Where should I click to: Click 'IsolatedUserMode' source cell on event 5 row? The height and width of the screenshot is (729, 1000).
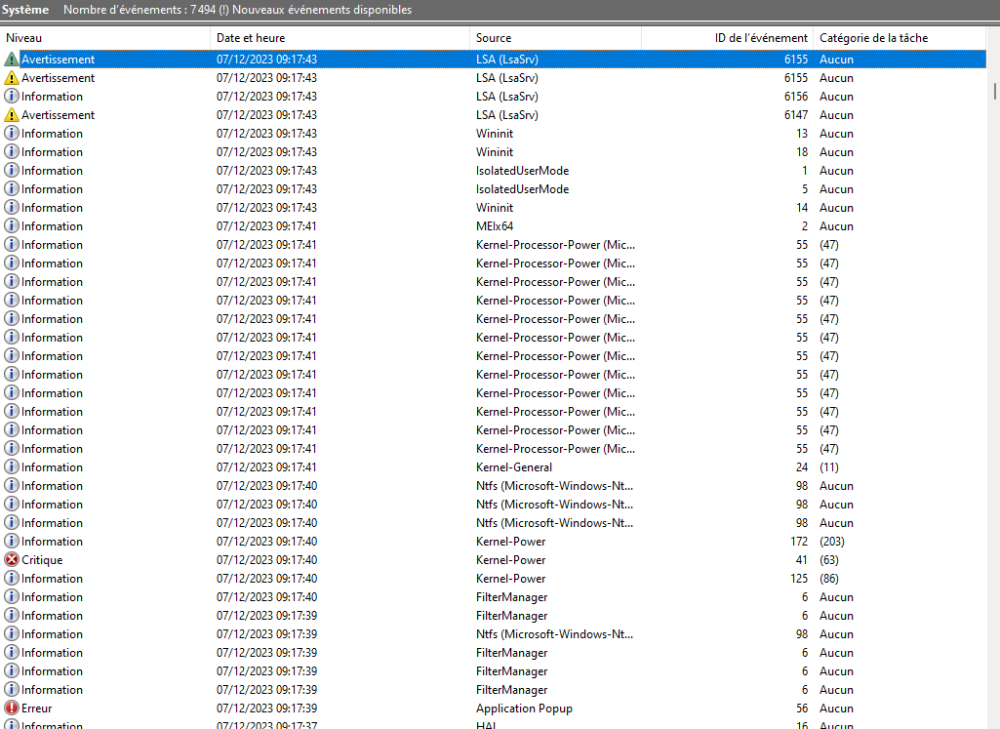click(x=522, y=189)
